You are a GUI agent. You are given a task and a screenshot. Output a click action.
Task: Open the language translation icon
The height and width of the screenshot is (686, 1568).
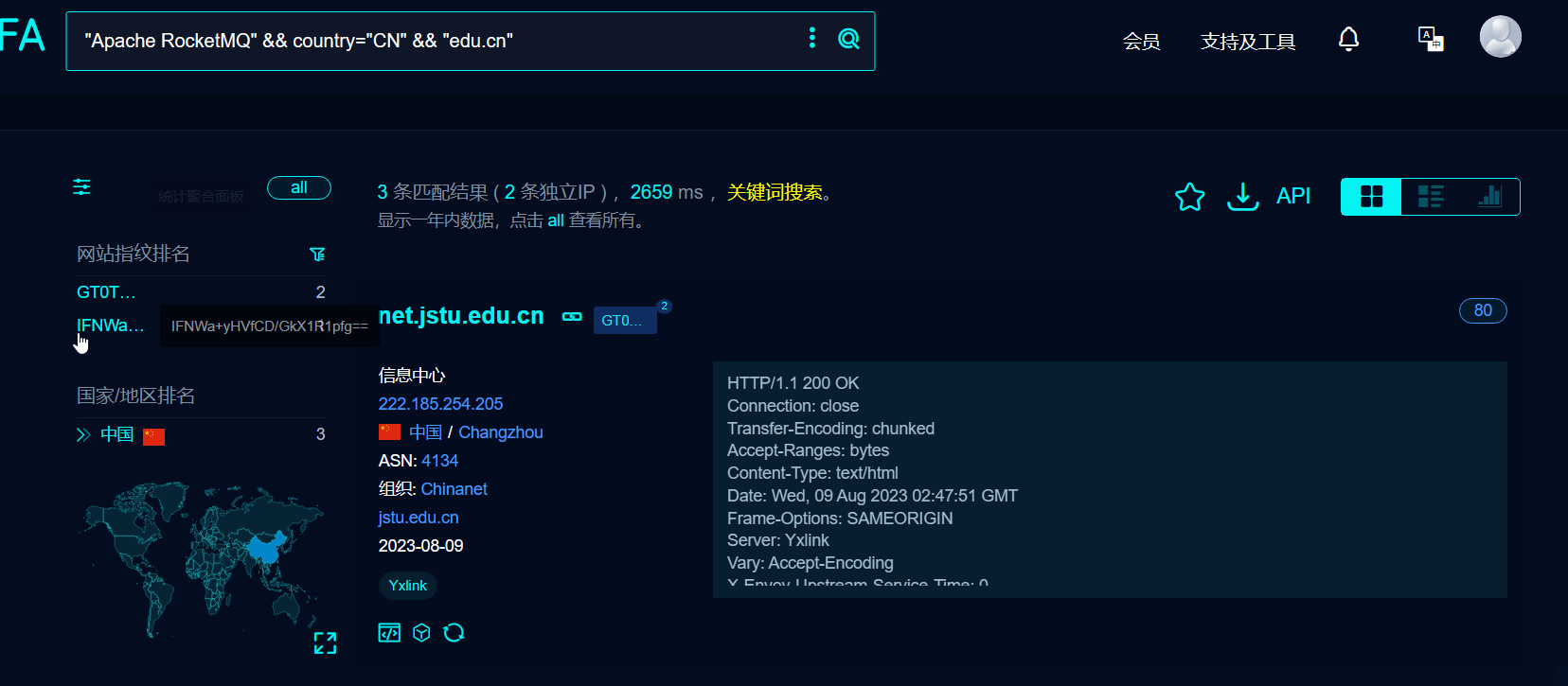coord(1430,40)
